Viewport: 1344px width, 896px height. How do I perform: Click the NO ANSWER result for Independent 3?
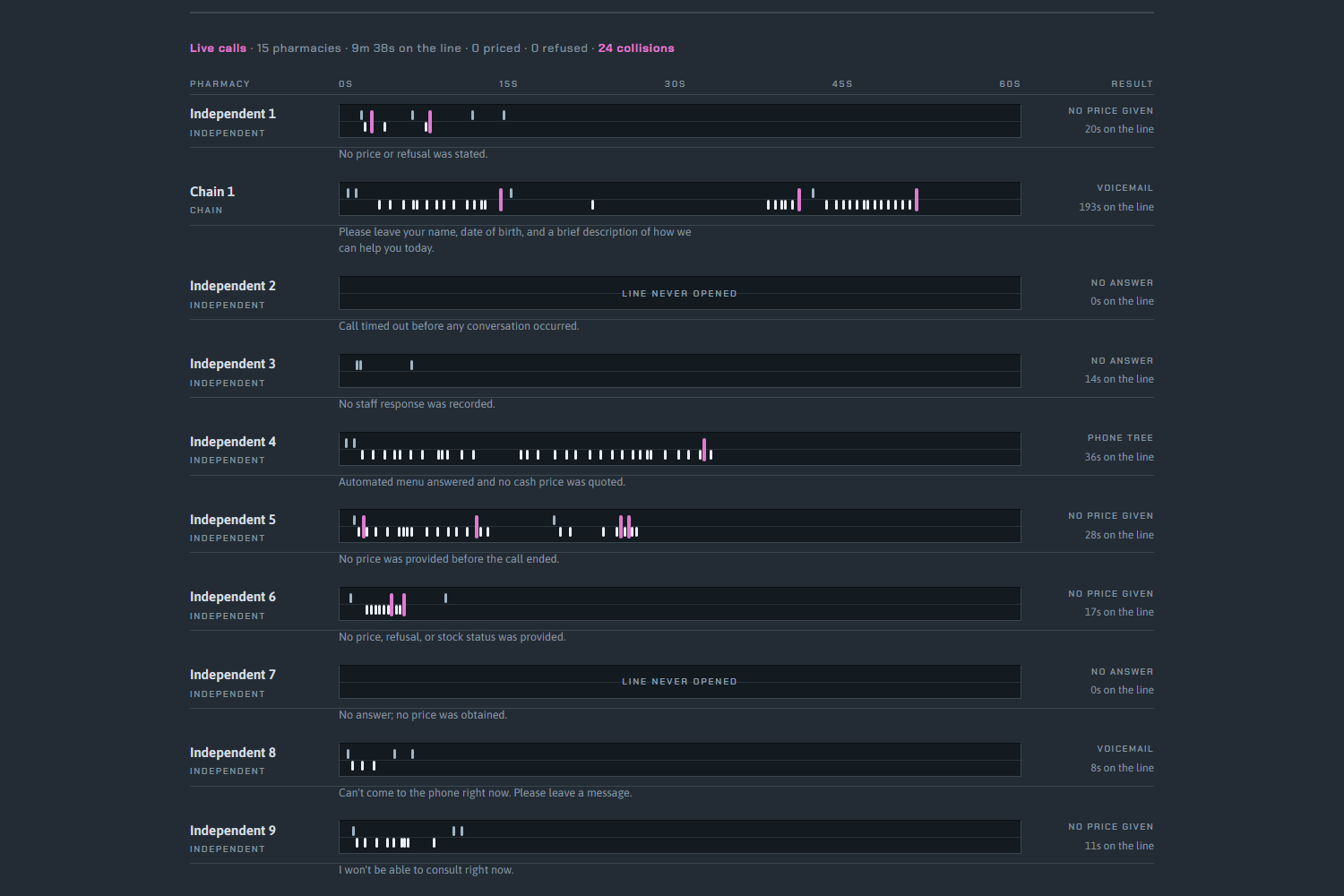click(1123, 361)
